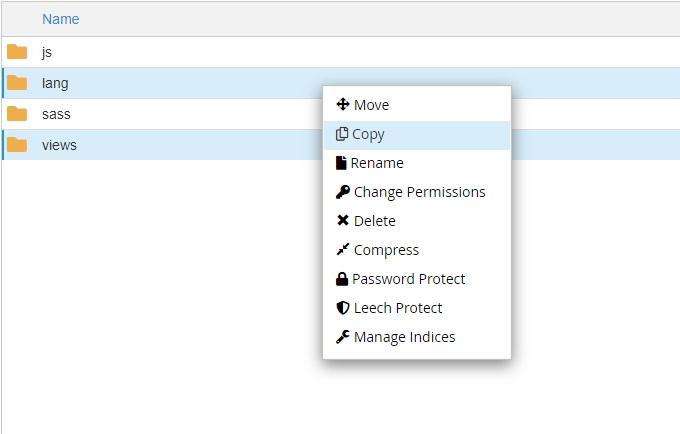Click the Copy pages icon
This screenshot has height=434, width=680.
342,134
